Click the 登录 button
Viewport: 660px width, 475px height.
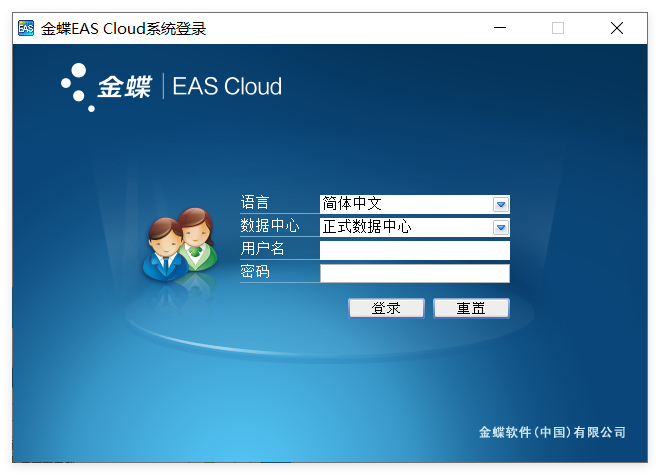(x=386, y=308)
